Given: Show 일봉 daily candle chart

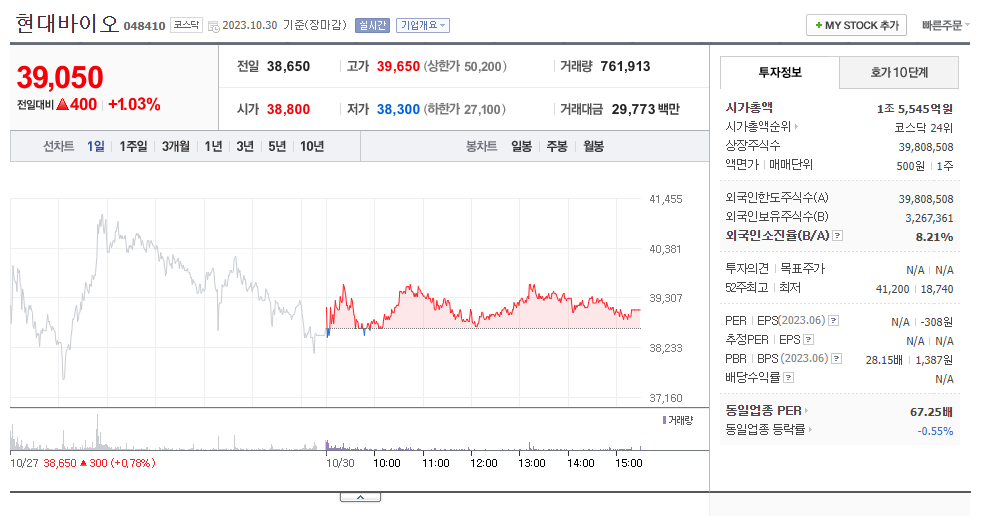Looking at the screenshot, I should (521, 146).
